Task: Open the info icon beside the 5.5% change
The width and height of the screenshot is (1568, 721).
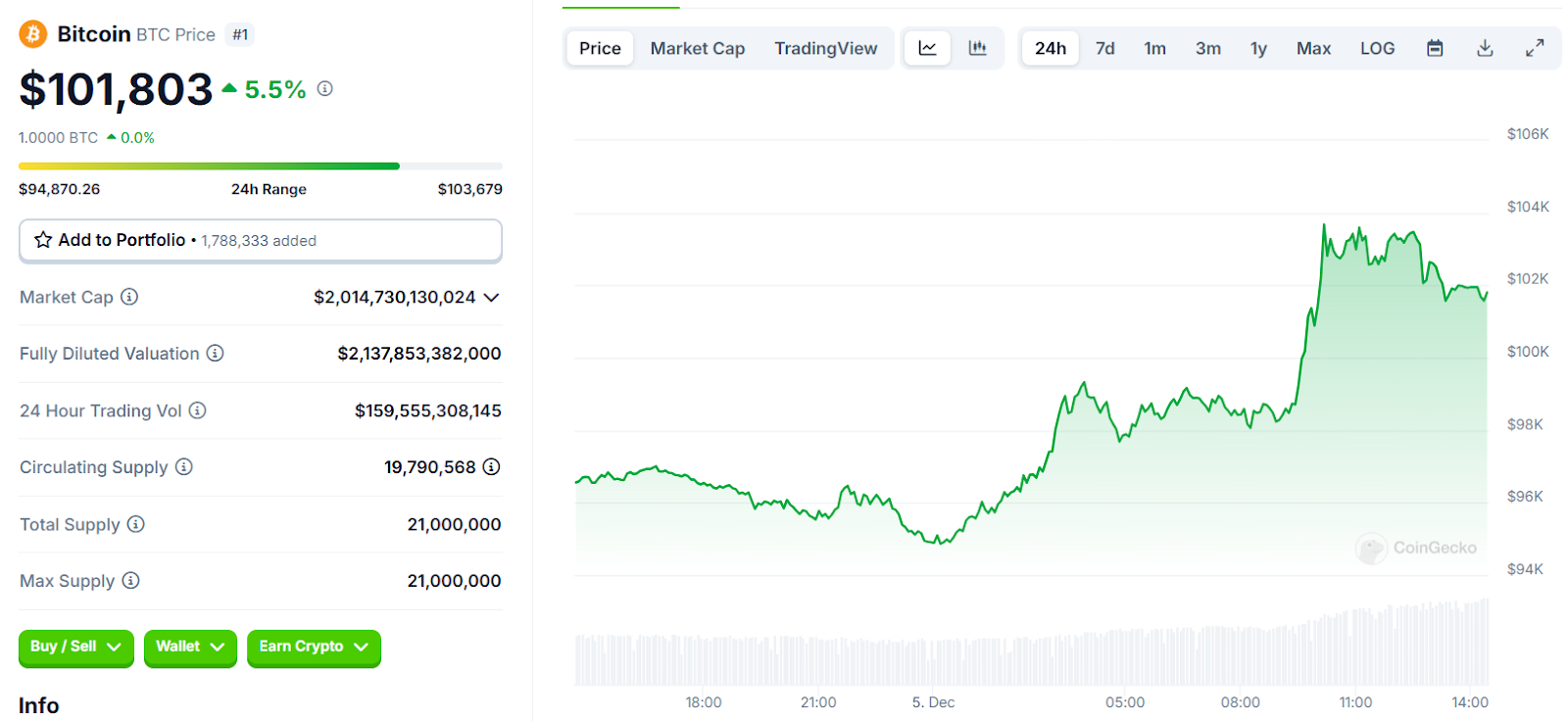Action: pyautogui.click(x=325, y=88)
